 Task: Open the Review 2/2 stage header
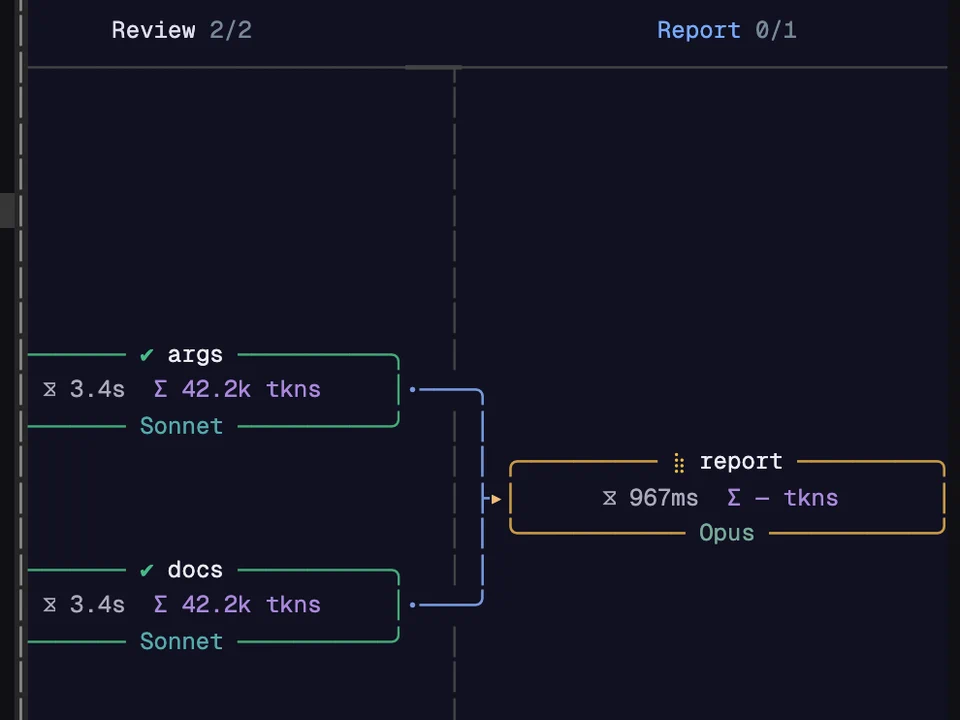(x=181, y=30)
